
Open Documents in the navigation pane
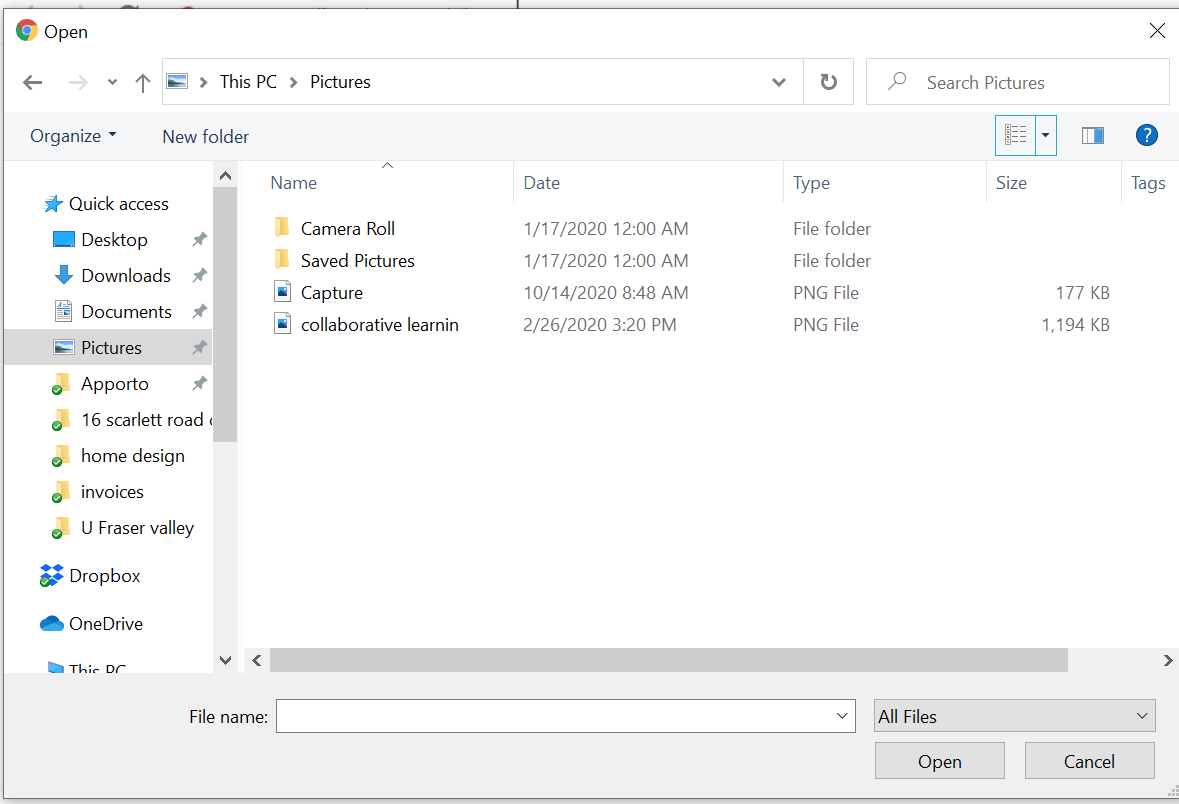126,312
